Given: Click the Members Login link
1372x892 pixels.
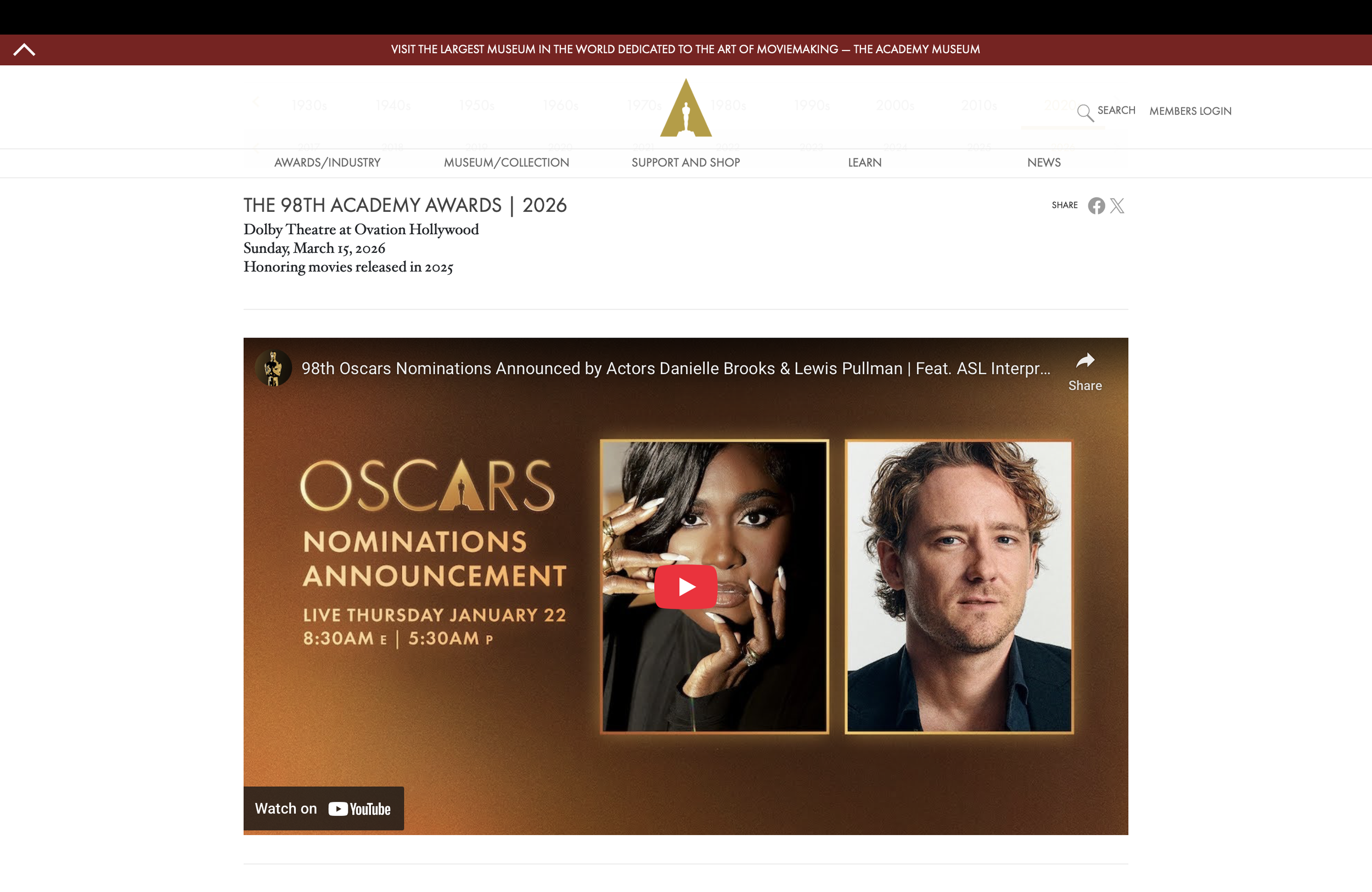Looking at the screenshot, I should tap(1190, 111).
